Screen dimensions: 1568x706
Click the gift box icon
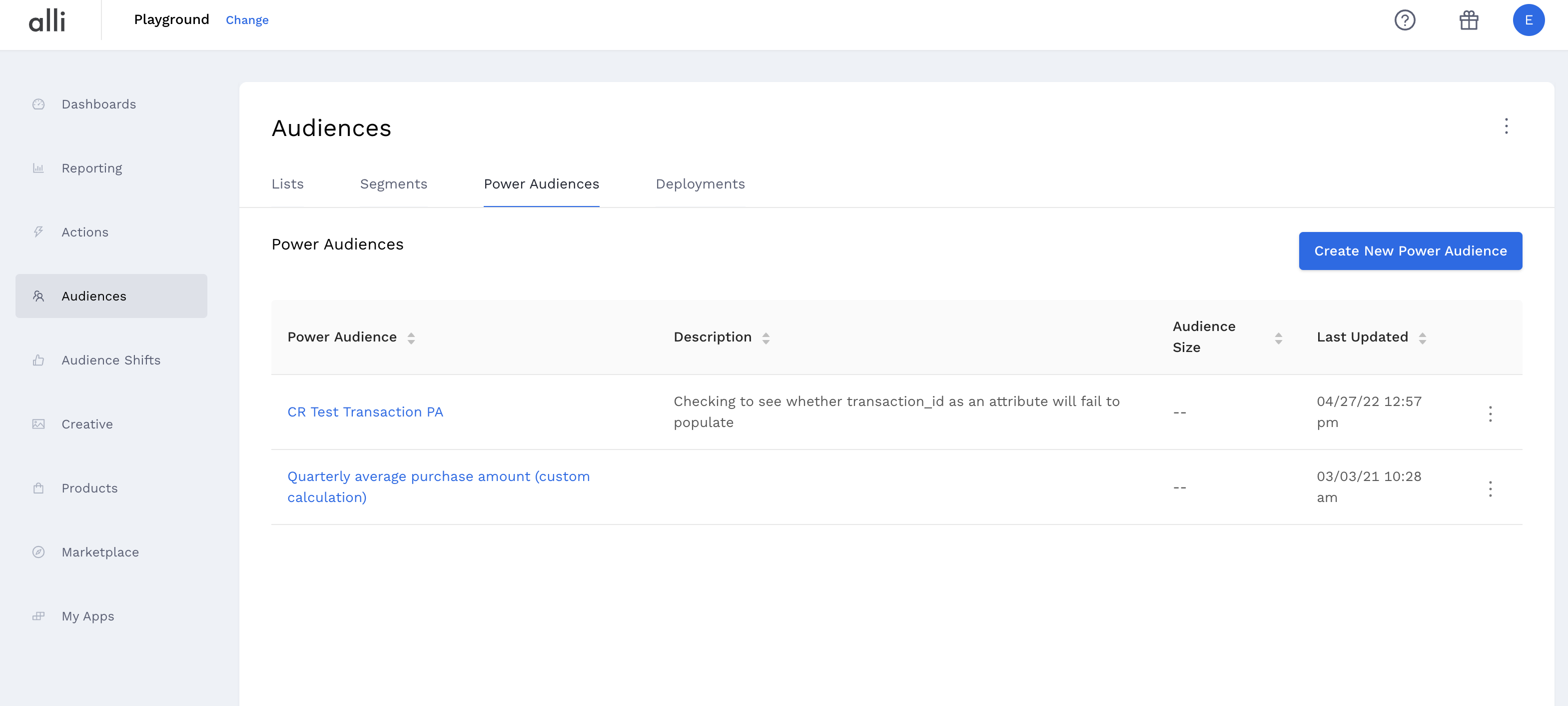click(1468, 20)
